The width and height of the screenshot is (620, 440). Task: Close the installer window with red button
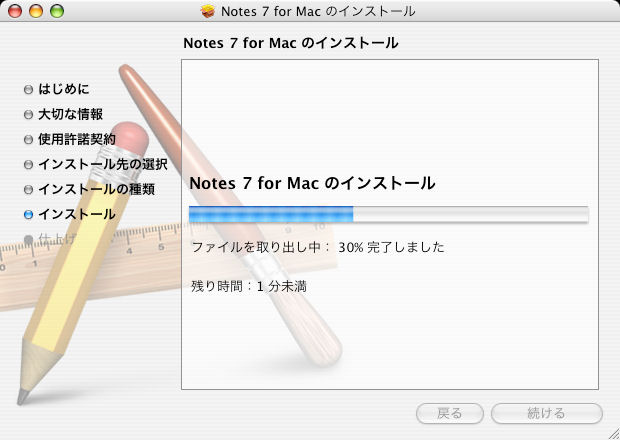pyautogui.click(x=15, y=11)
